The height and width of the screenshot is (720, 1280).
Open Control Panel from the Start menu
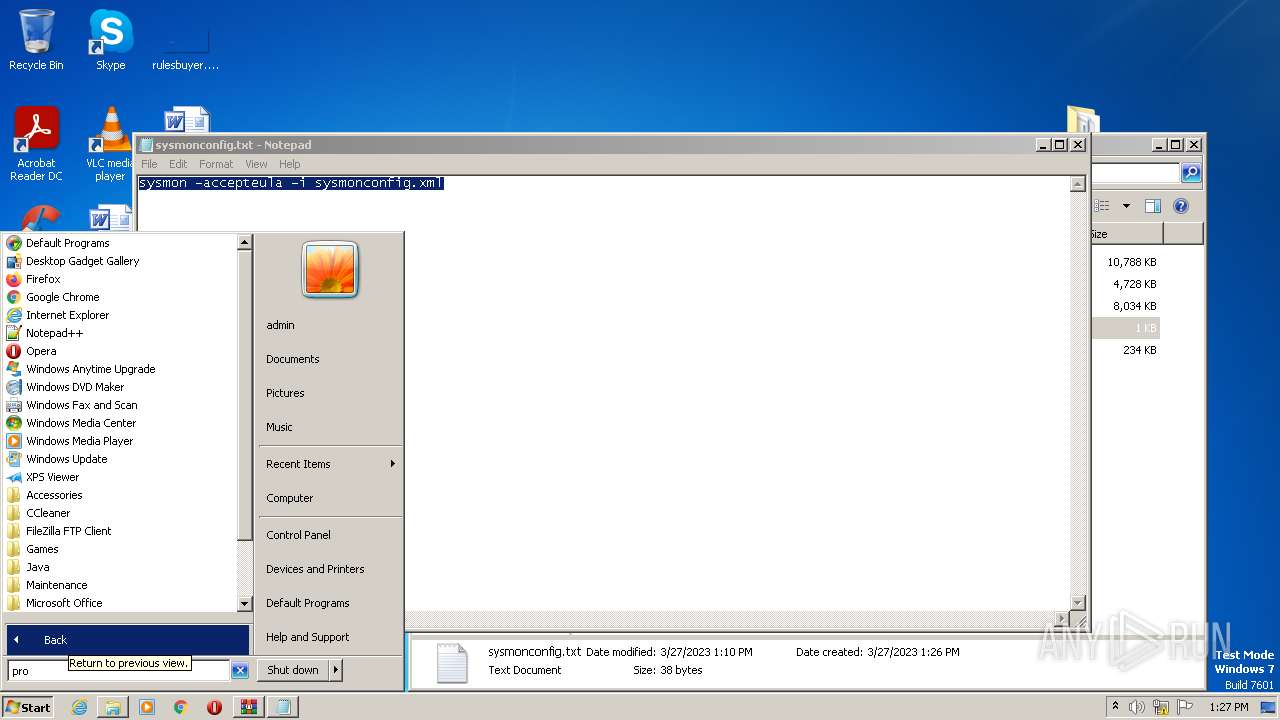point(330,535)
